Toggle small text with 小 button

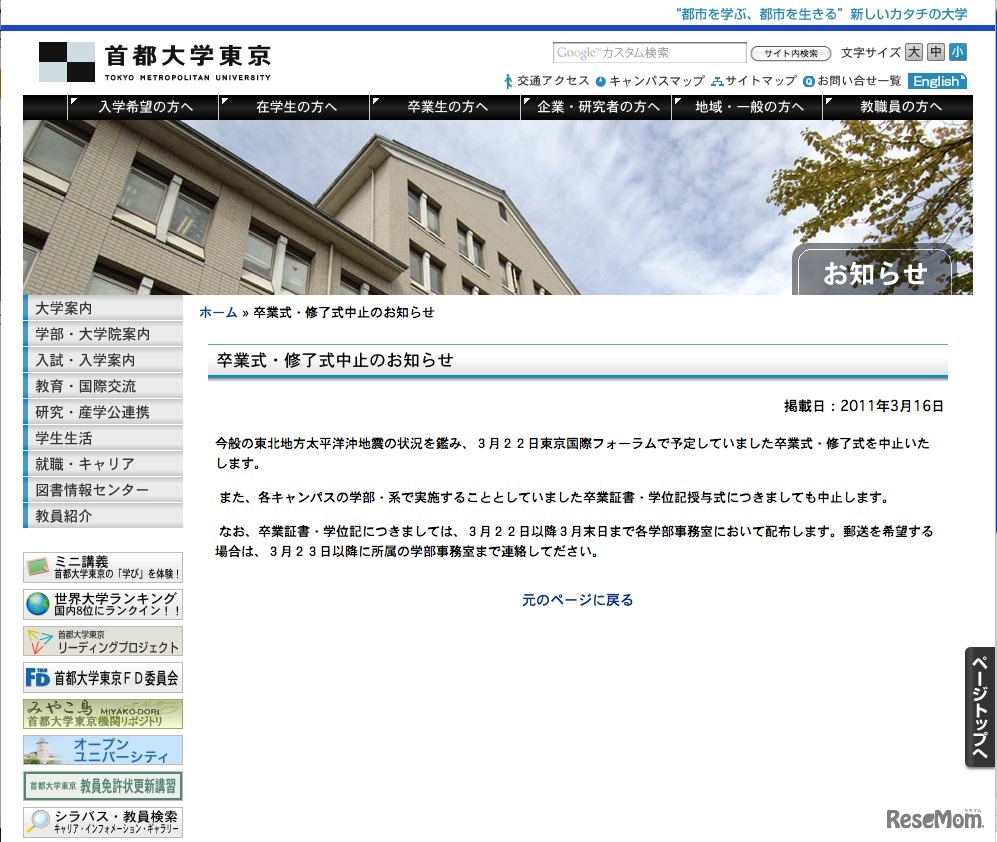click(x=957, y=52)
